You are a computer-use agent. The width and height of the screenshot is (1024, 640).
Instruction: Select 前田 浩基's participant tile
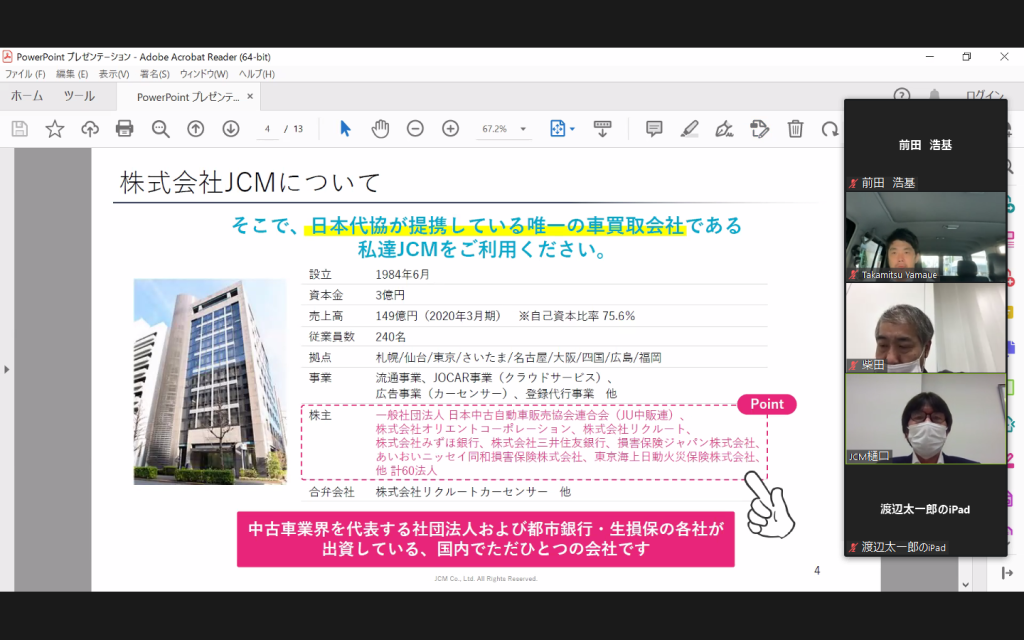pos(925,145)
